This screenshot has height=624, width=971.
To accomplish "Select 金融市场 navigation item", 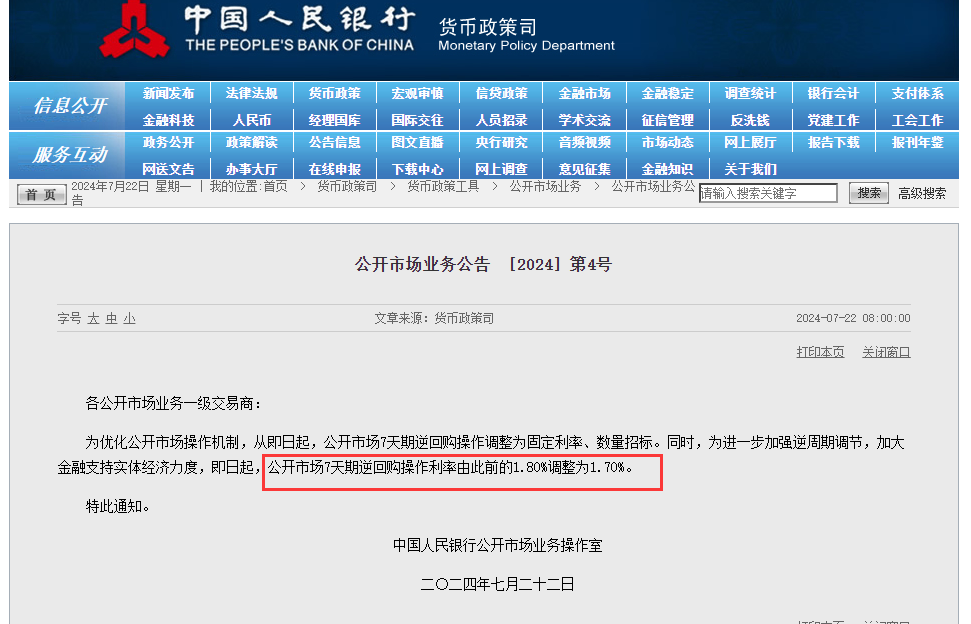I will point(585,93).
